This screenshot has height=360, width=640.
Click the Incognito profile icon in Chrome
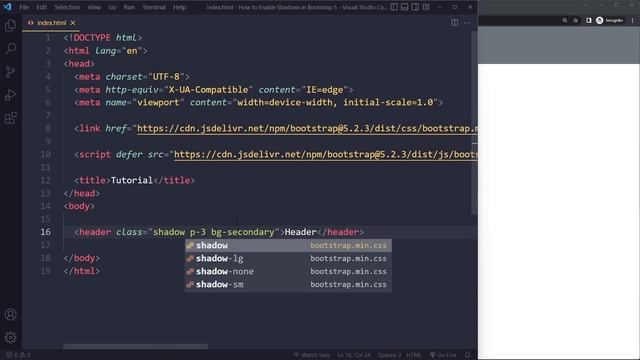(609, 20)
